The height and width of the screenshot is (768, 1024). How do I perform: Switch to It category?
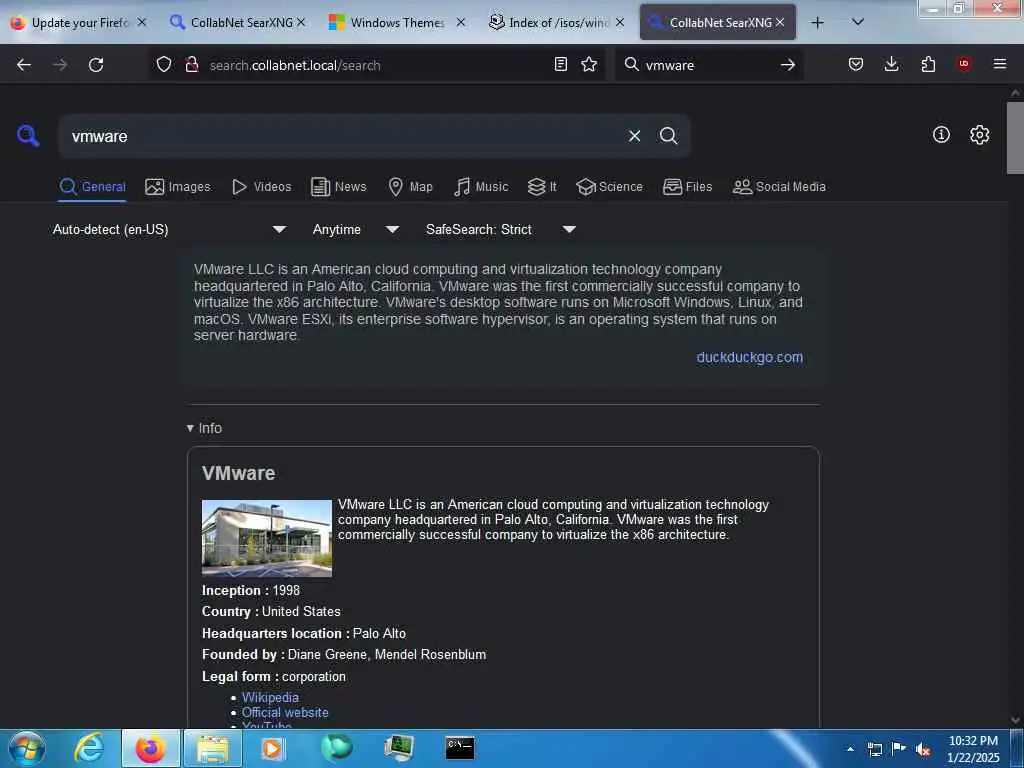[x=542, y=187]
